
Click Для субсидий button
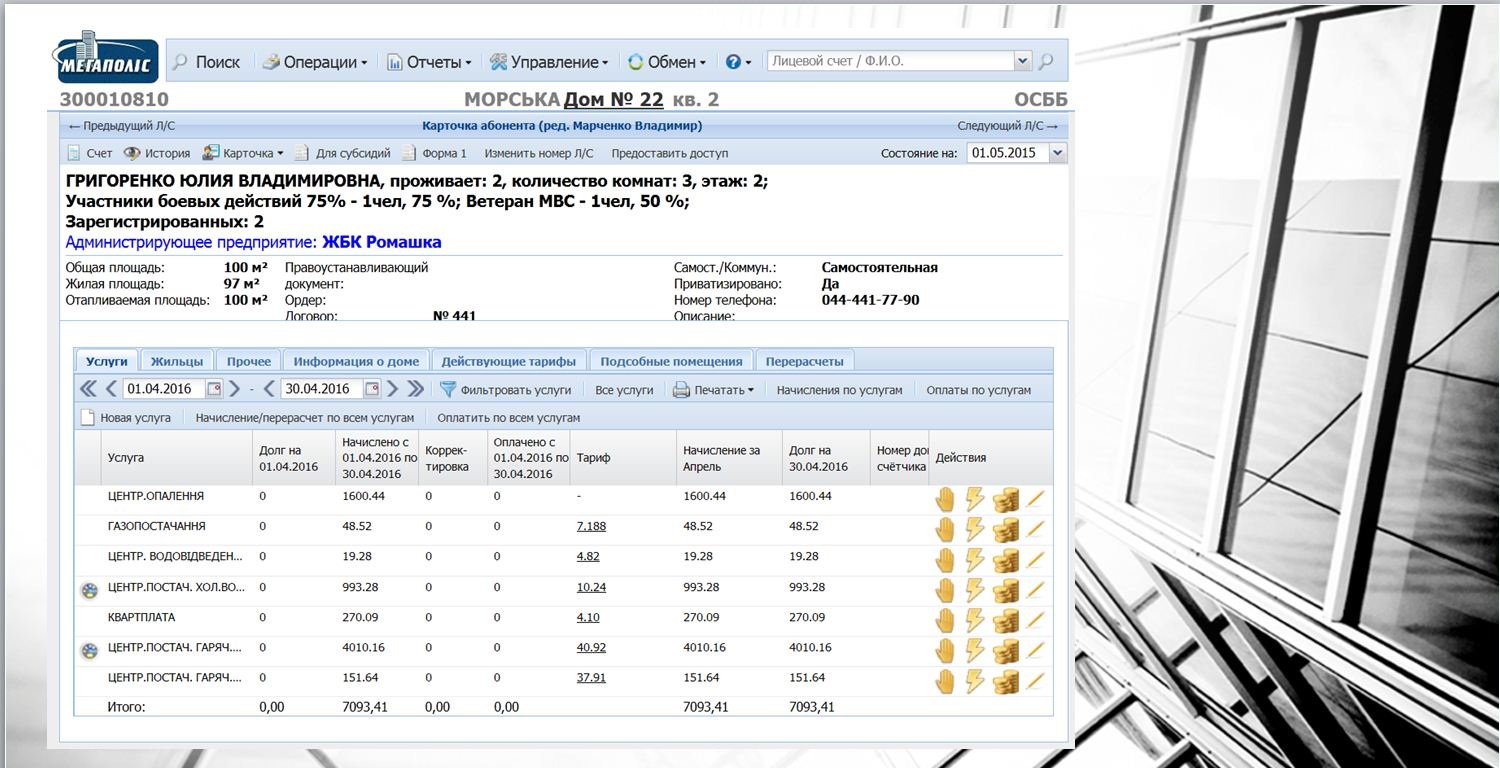pos(342,154)
